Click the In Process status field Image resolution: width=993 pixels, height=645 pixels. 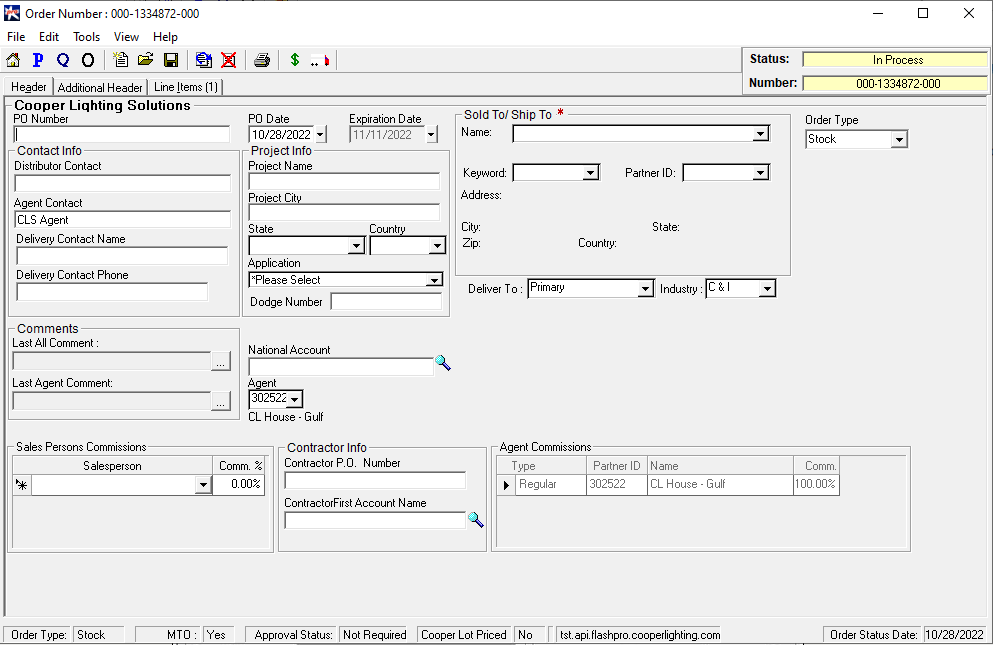click(x=895, y=60)
